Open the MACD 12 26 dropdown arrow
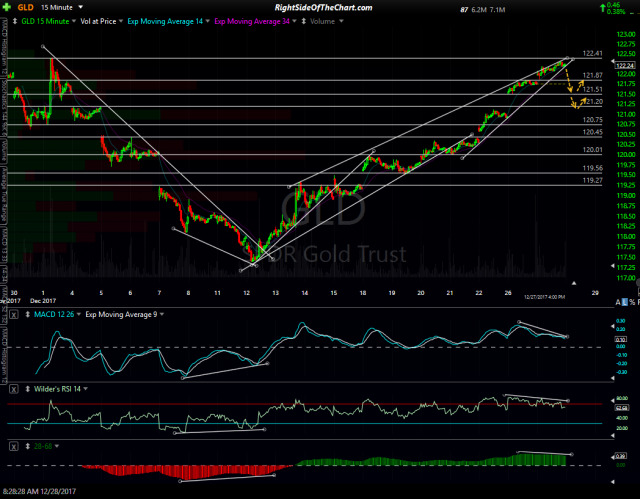The image size is (640, 499). coord(79,315)
